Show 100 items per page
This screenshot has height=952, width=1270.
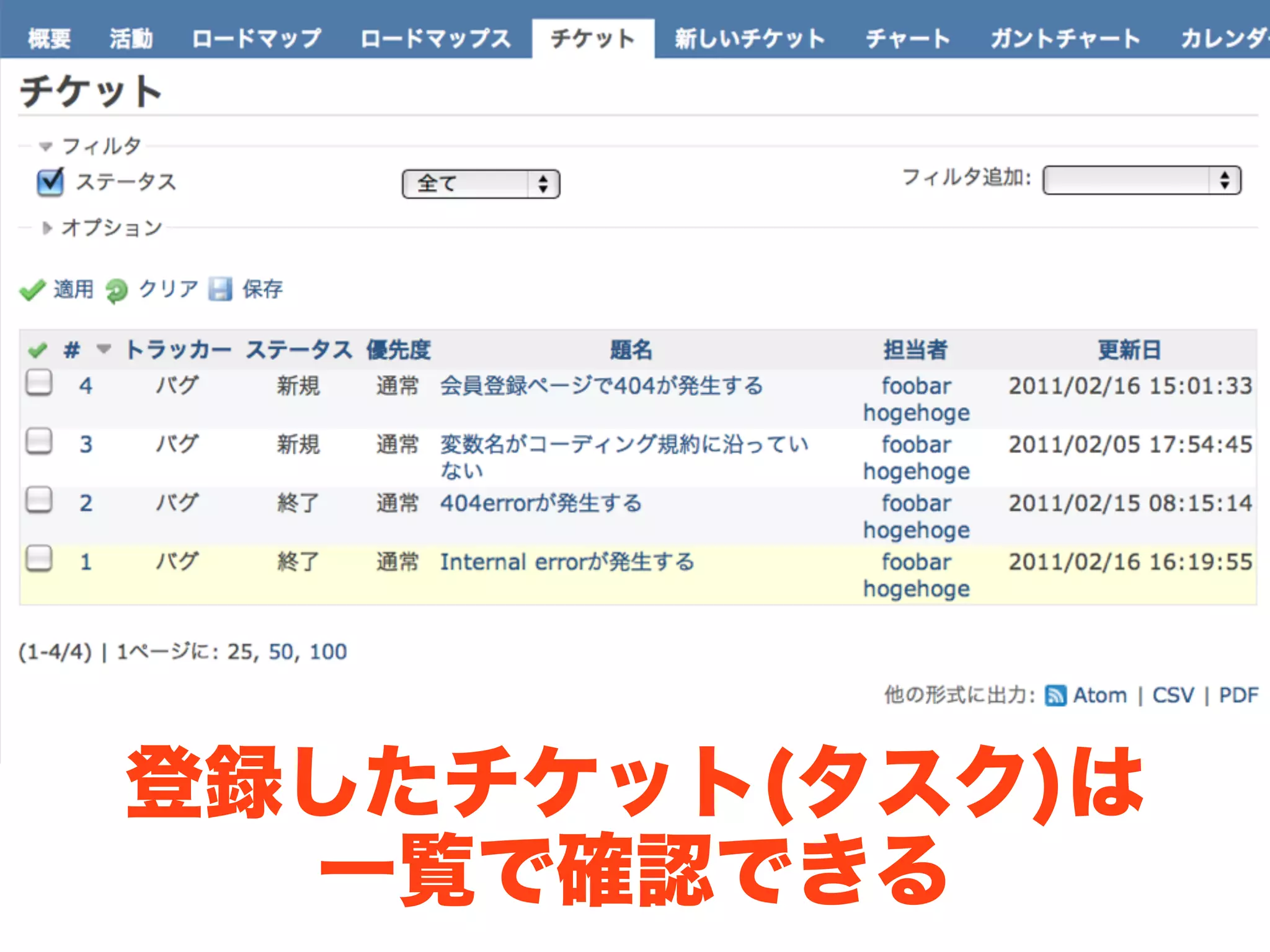[x=328, y=652]
